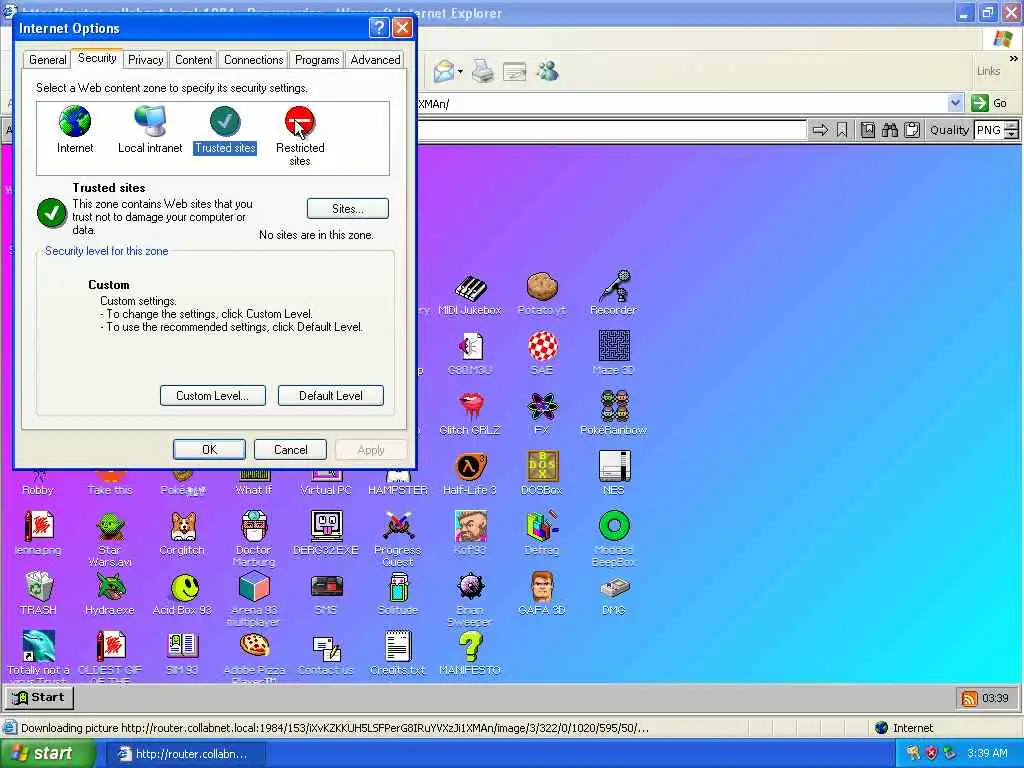Click the Windows 93 Start button
Viewport: 1024px width, 768px height.
[40, 697]
